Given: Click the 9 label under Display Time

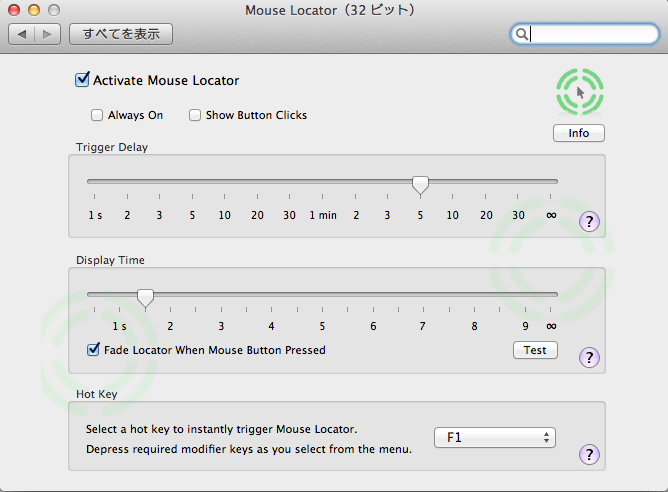Looking at the screenshot, I should (525, 326).
